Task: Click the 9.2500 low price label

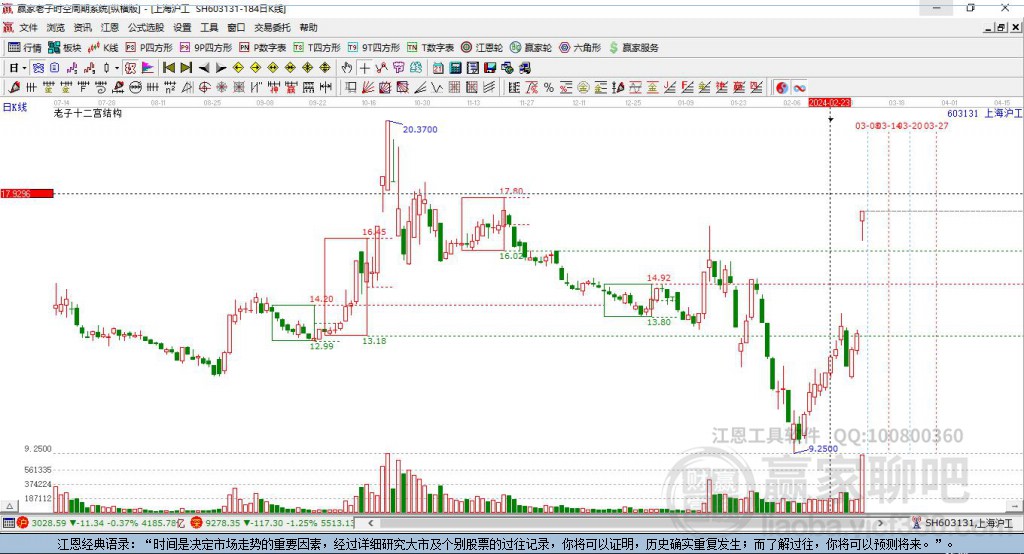Action: pos(823,448)
